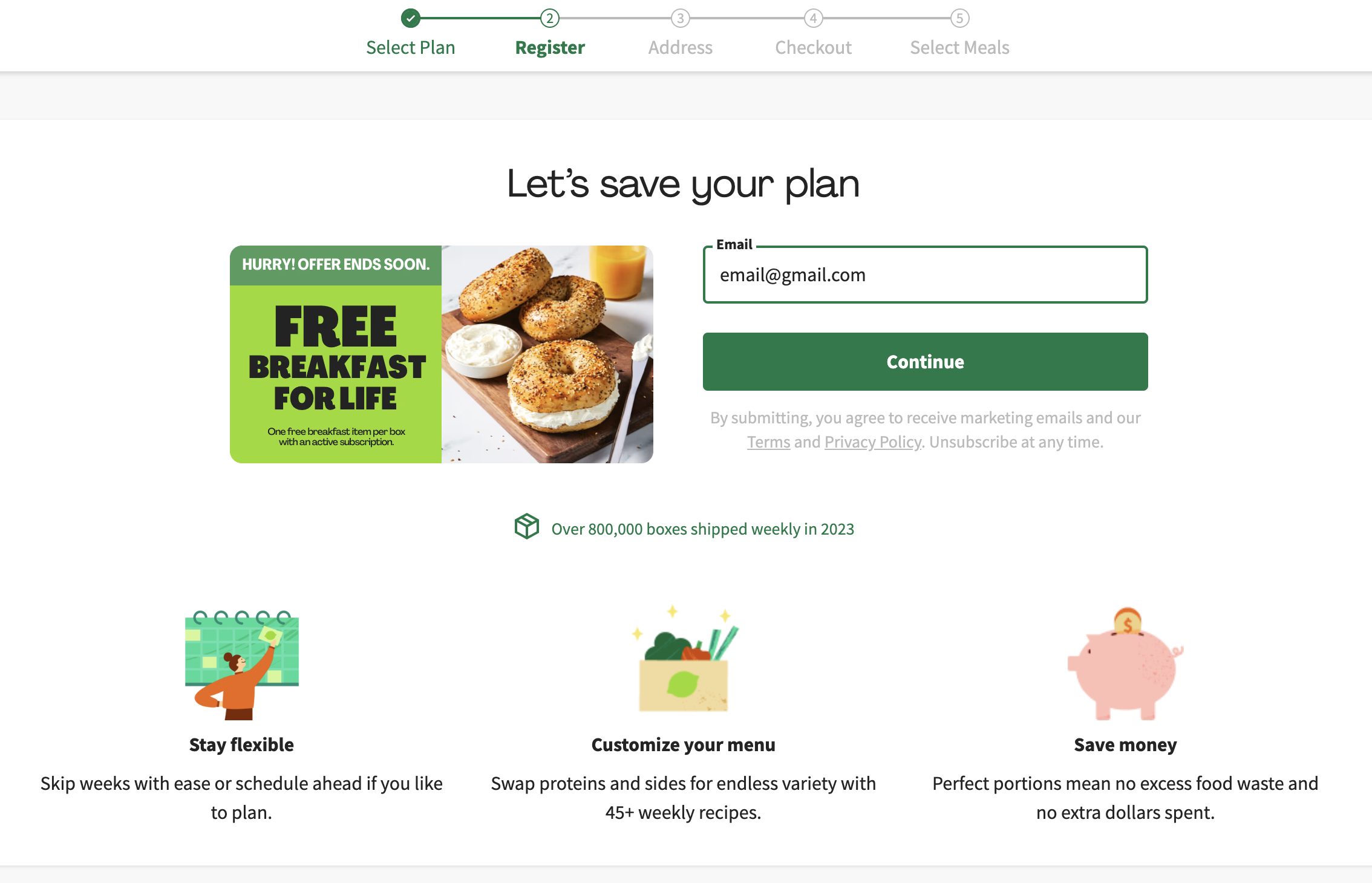Click the green checkmark step circle

pyautogui.click(x=411, y=18)
